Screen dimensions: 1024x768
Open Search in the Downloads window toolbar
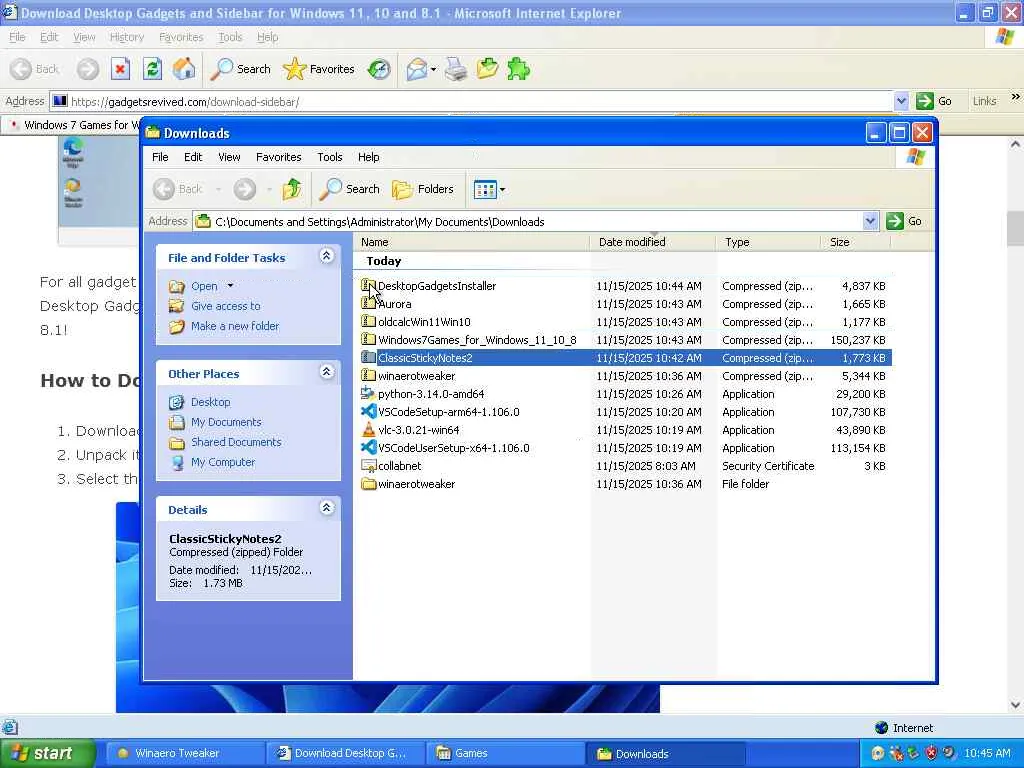(349, 189)
